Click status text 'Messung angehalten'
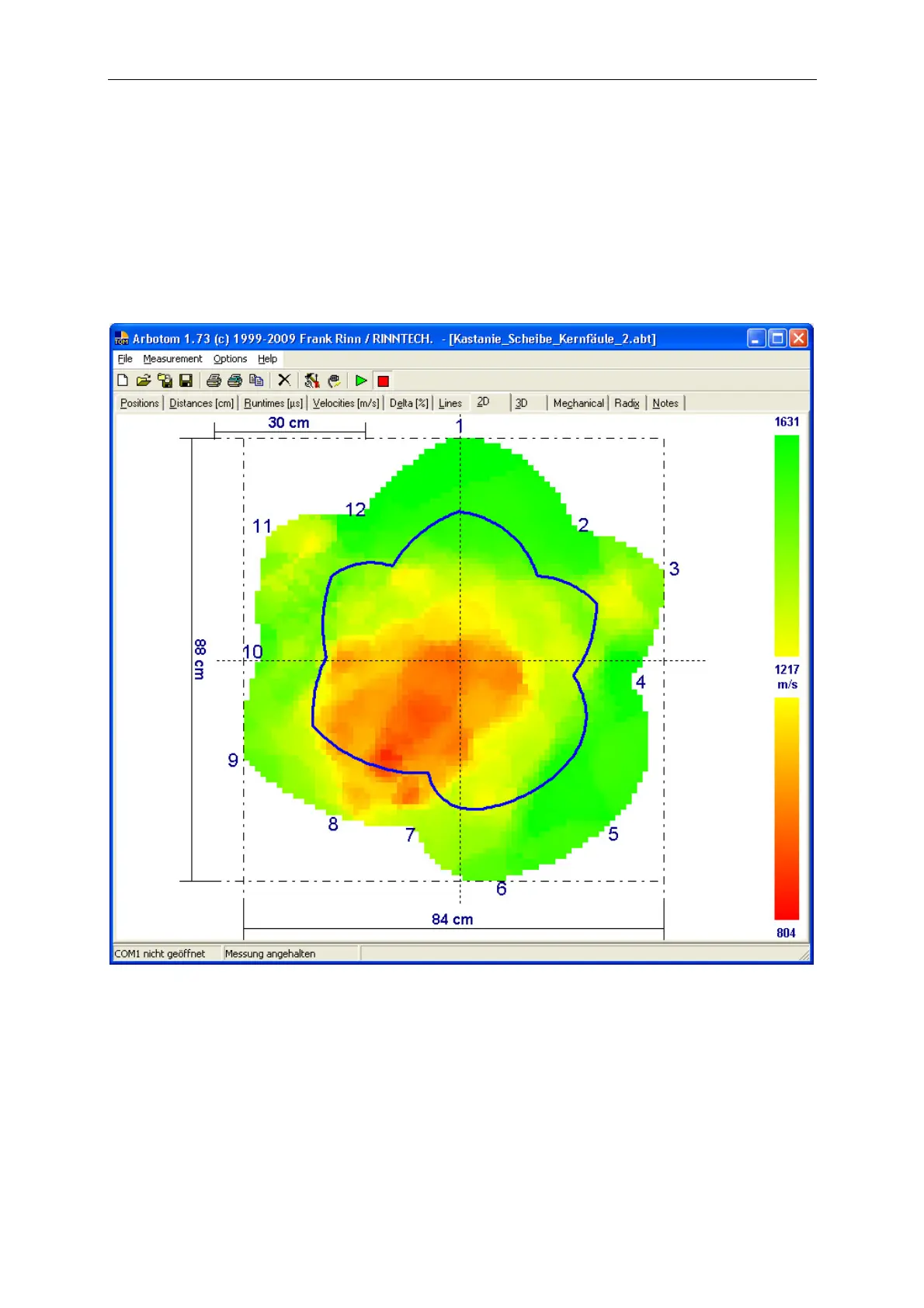This screenshot has height=1308, width=924. pyautogui.click(x=270, y=954)
